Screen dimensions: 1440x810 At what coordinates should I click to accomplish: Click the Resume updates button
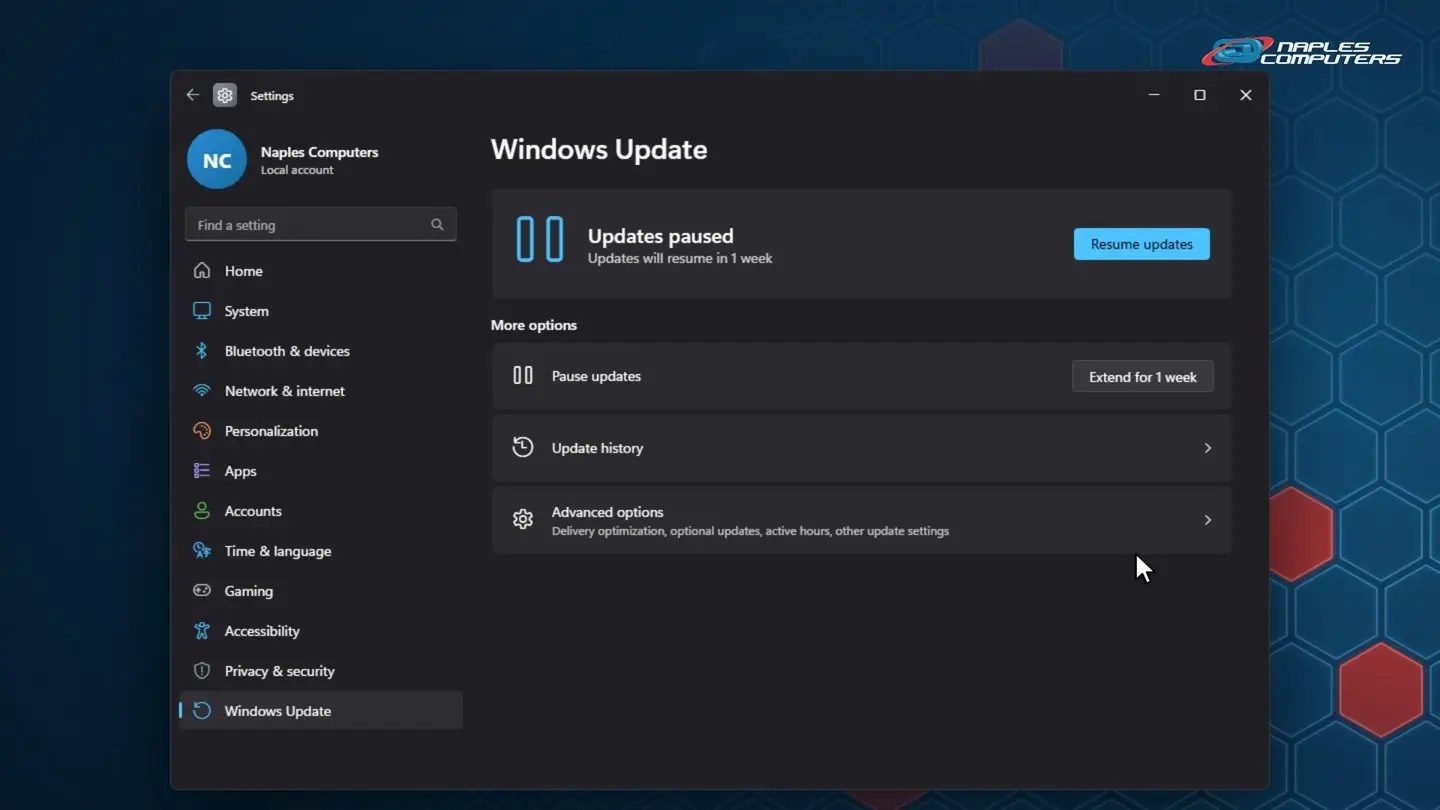1142,244
